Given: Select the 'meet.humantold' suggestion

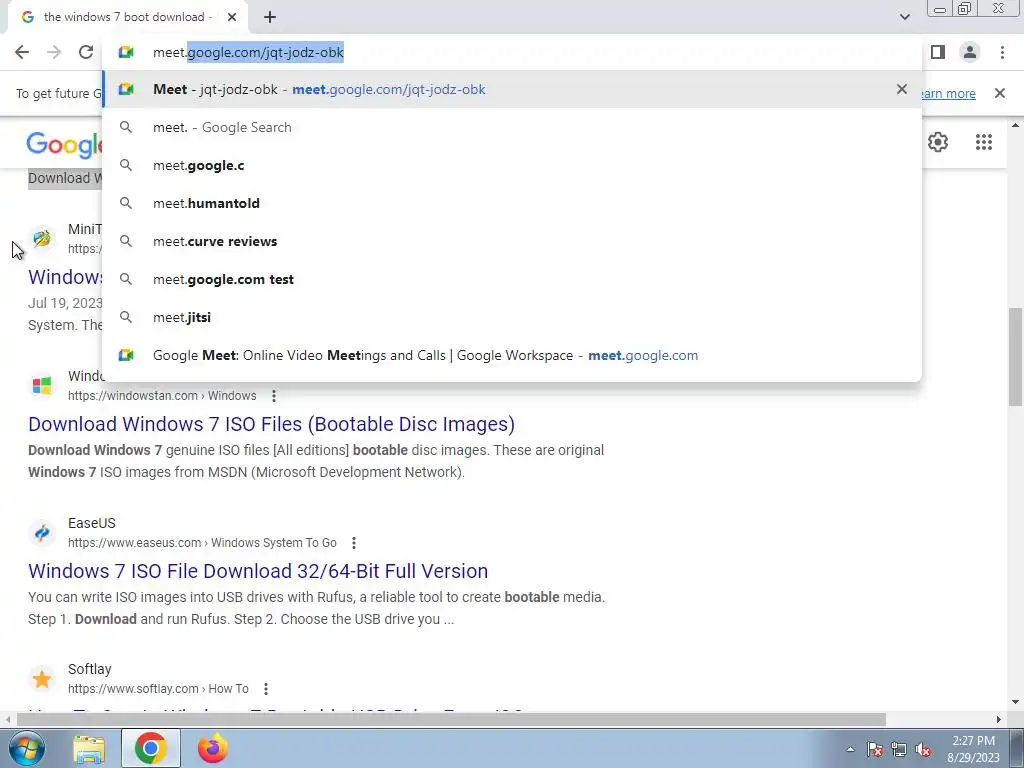Looking at the screenshot, I should pos(512,203).
